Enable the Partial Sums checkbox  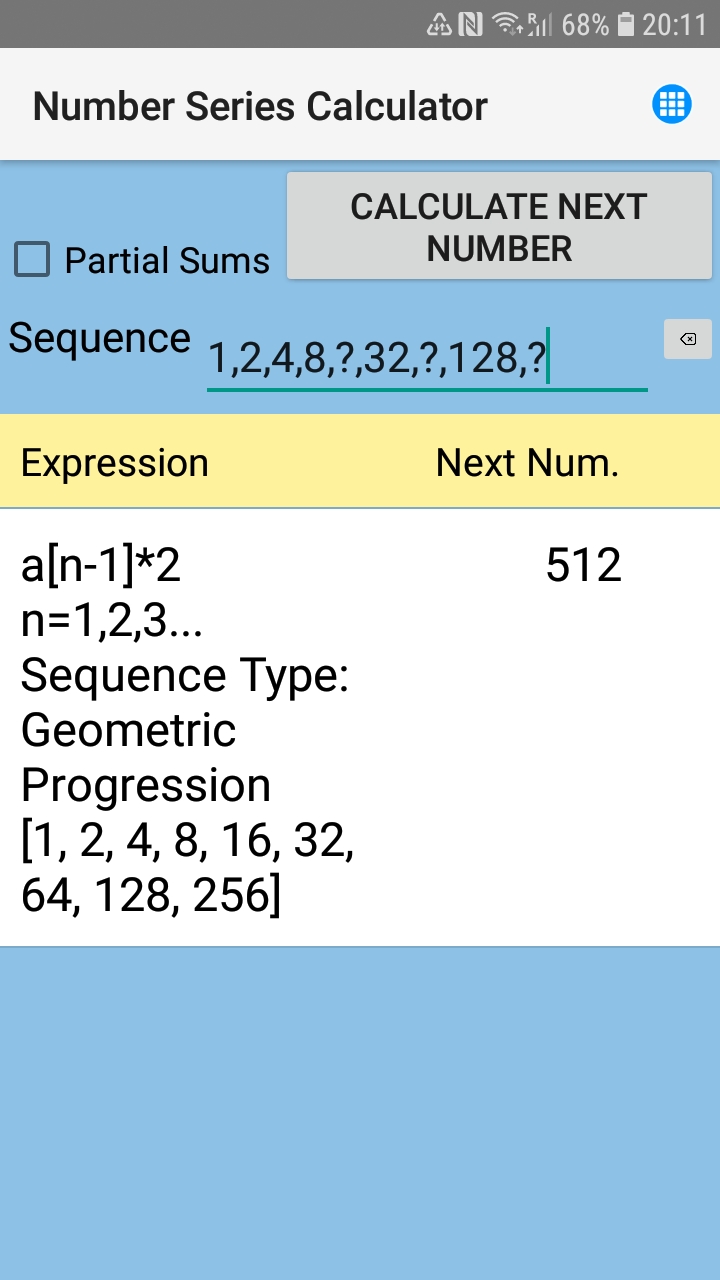click(32, 260)
